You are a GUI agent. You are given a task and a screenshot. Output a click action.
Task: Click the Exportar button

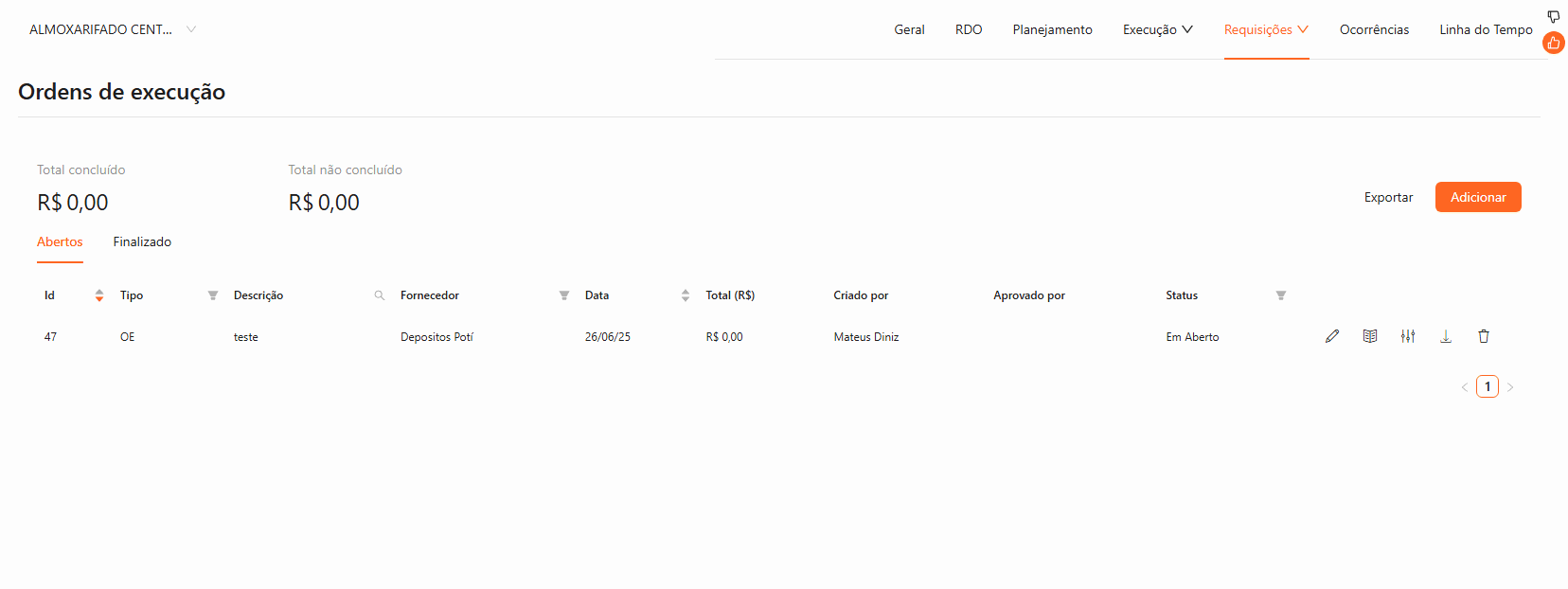coord(1388,197)
